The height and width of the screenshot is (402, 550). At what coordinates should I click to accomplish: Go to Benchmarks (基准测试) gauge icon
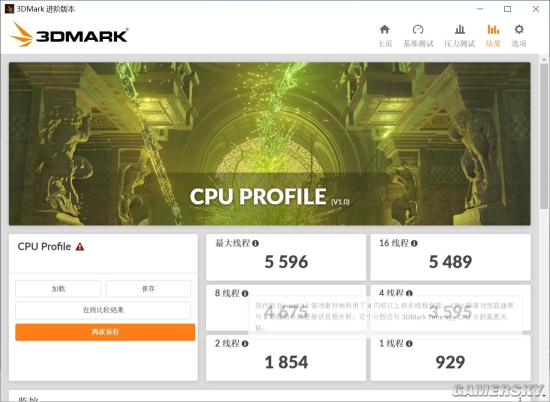point(418,29)
